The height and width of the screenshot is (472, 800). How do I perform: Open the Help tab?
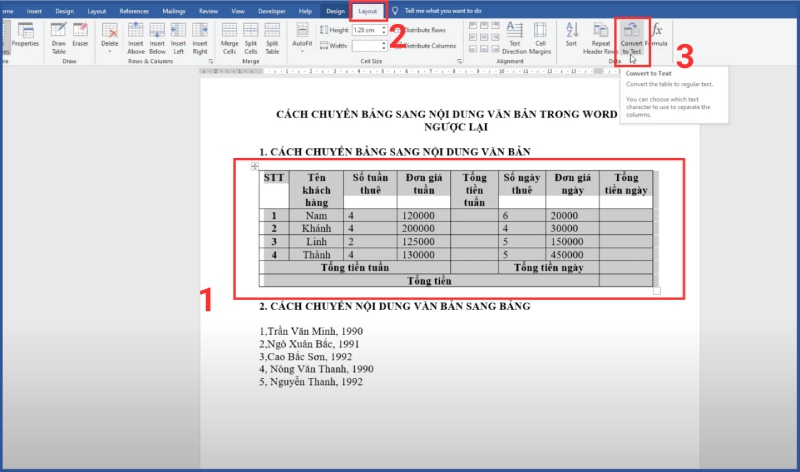click(x=305, y=11)
